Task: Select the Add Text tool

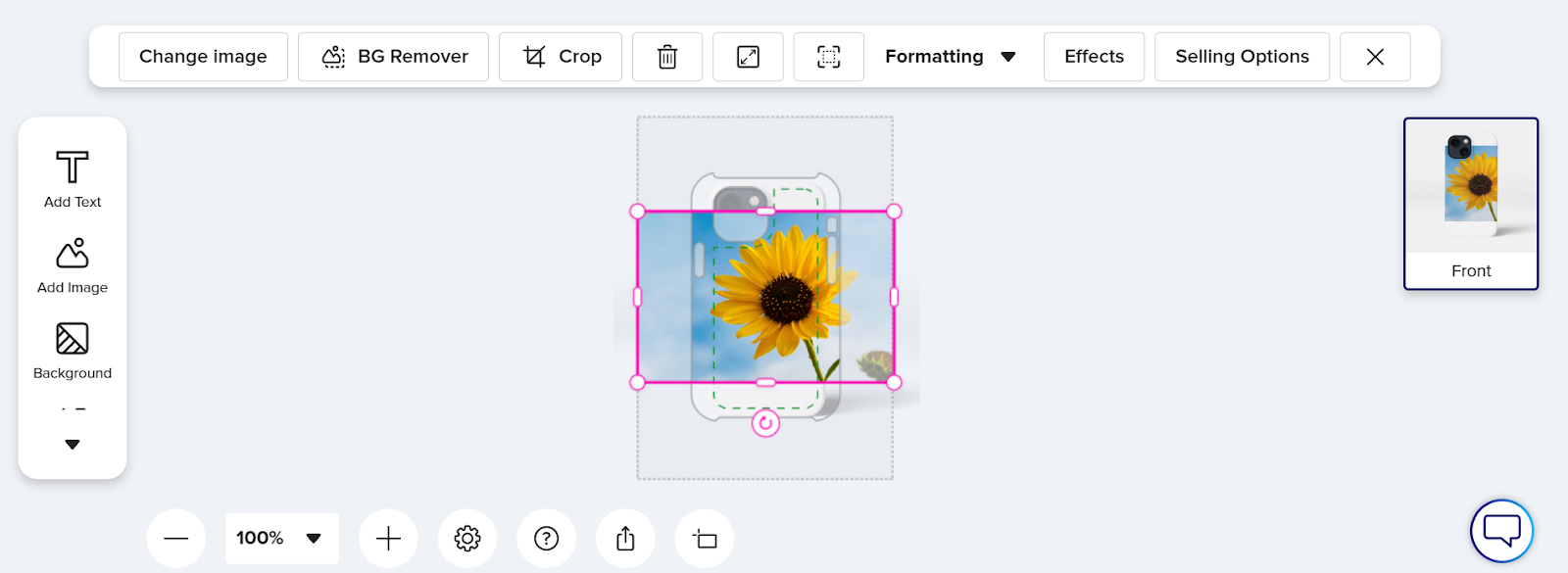Action: [x=73, y=178]
